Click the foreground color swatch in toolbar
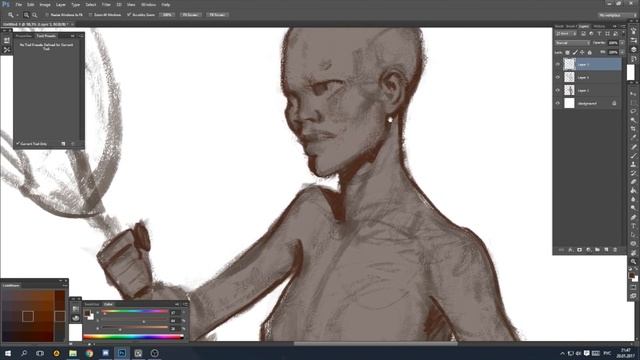Viewport: 640px width, 360px height. coord(631,276)
